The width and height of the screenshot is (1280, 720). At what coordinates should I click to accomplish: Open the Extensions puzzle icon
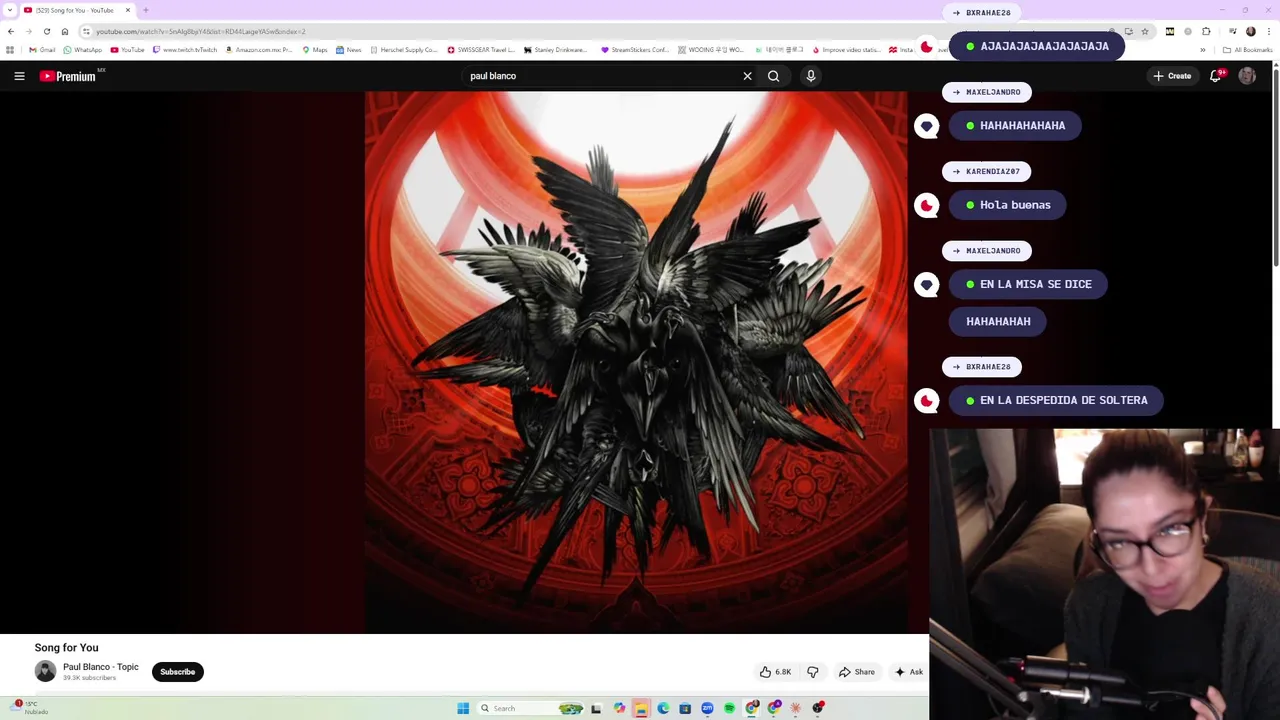(x=1206, y=31)
